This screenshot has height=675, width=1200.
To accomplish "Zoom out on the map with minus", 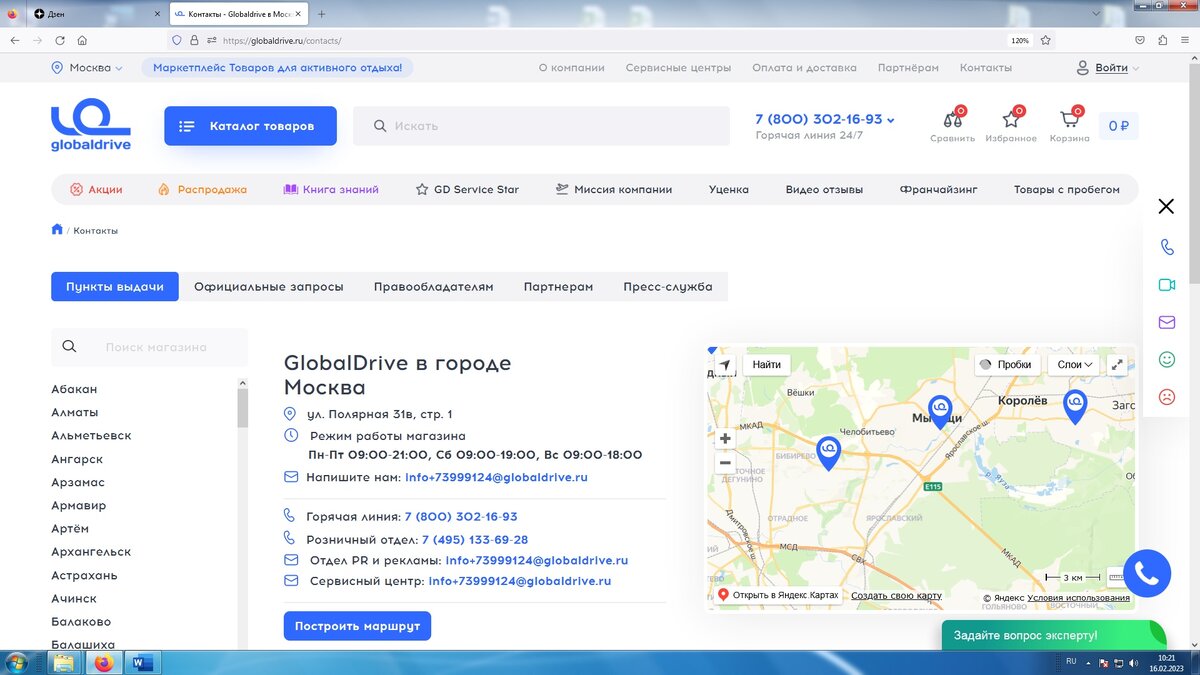I will [725, 463].
